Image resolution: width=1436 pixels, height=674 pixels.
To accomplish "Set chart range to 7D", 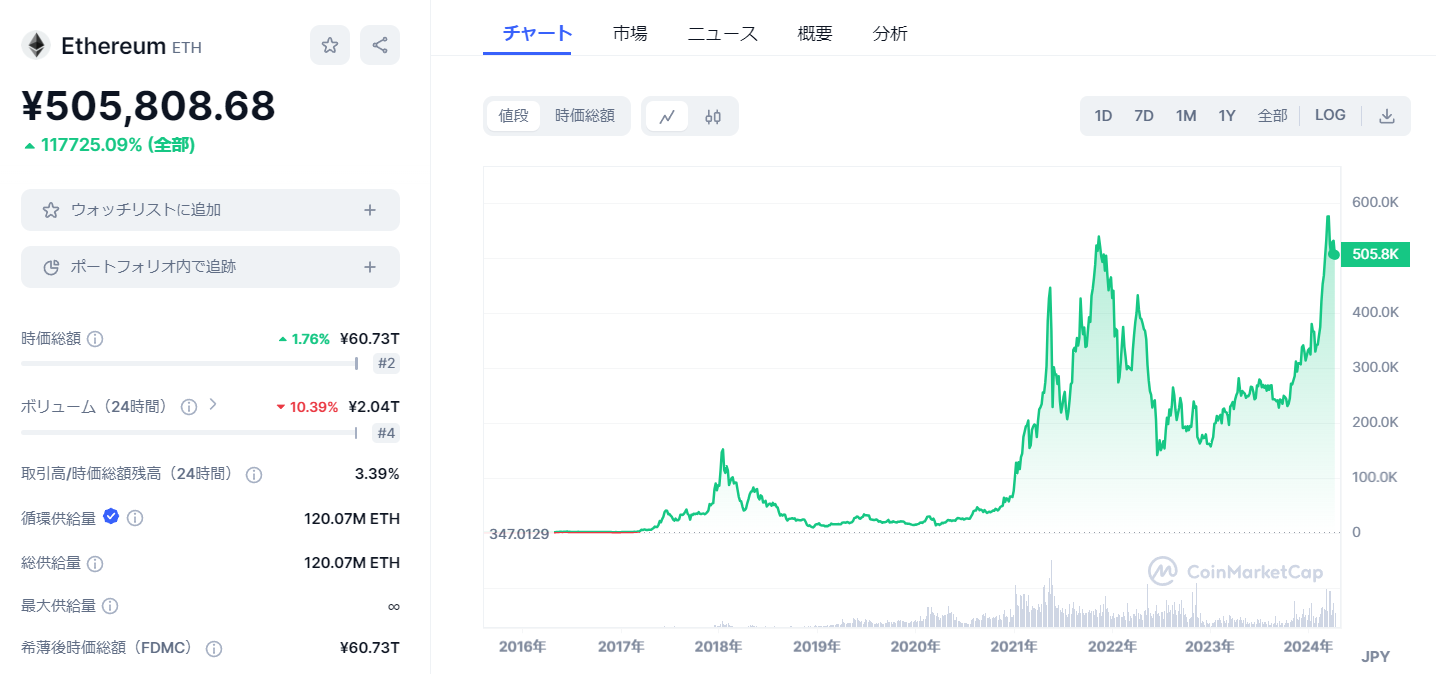I will (1144, 116).
